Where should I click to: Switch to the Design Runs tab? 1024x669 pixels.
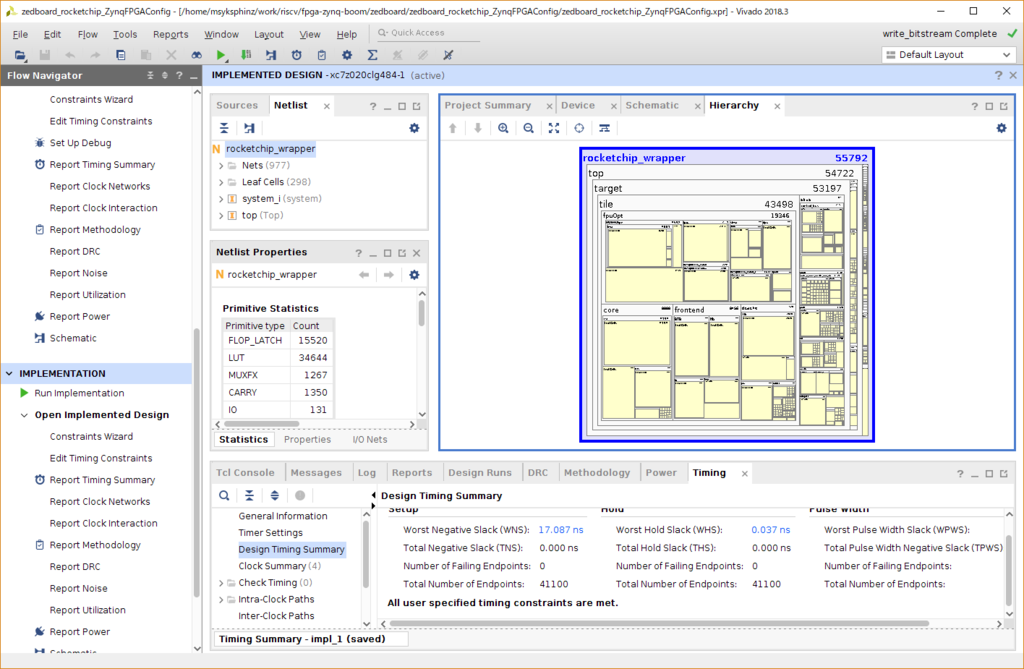coord(480,472)
